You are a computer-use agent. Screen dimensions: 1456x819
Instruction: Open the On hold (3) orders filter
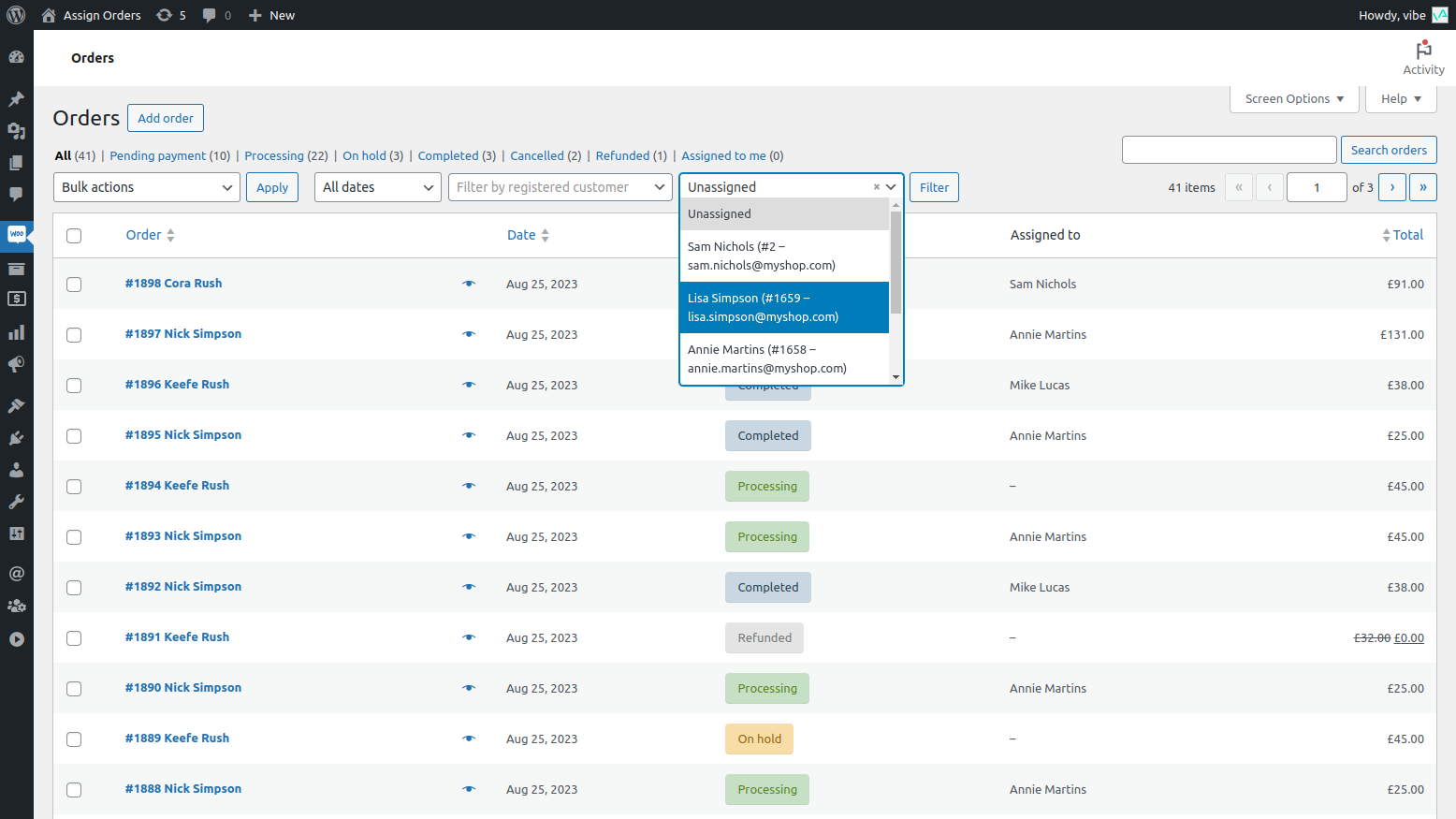pos(366,155)
